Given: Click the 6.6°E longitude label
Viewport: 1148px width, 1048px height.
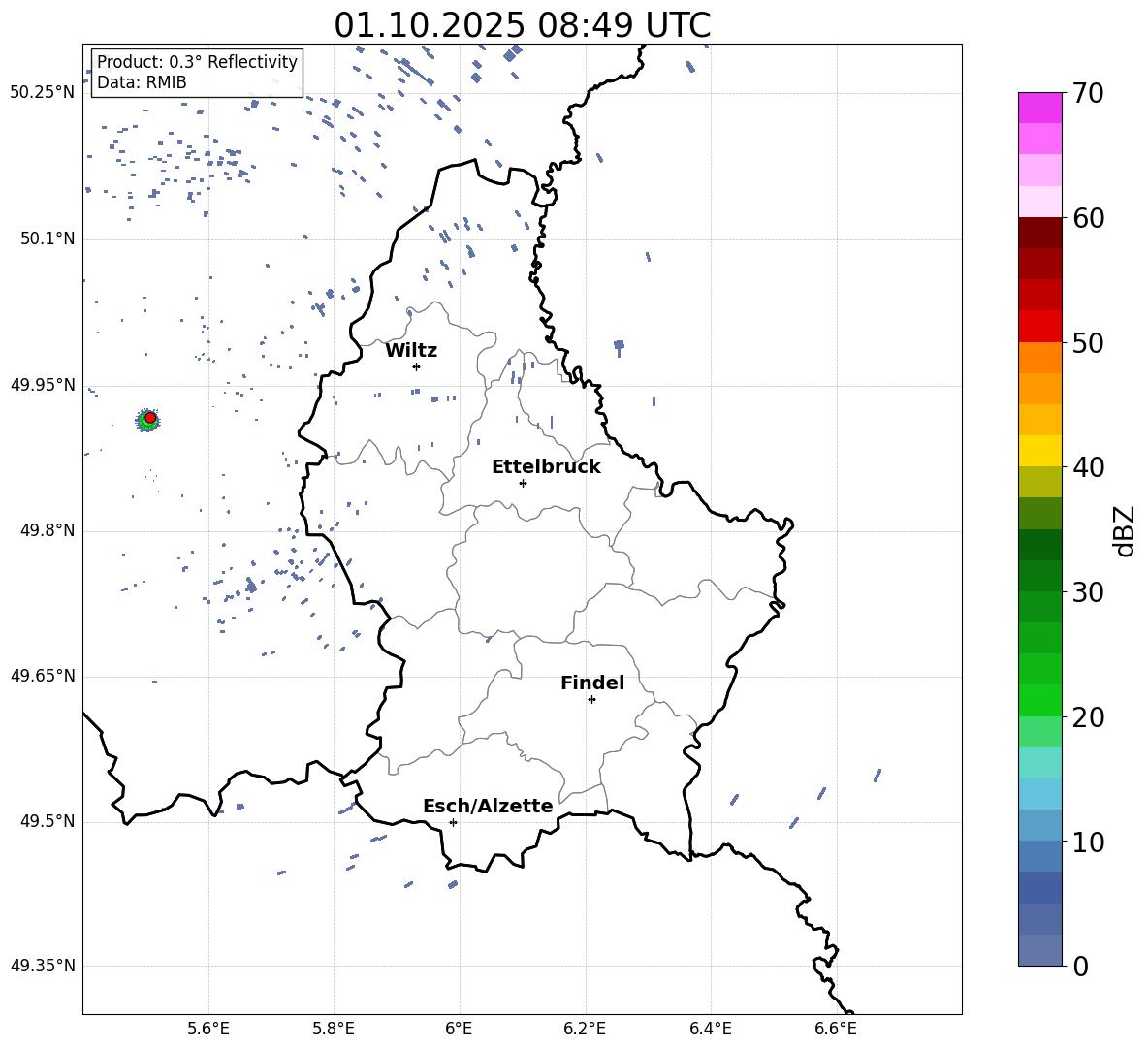Looking at the screenshot, I should click(836, 1029).
